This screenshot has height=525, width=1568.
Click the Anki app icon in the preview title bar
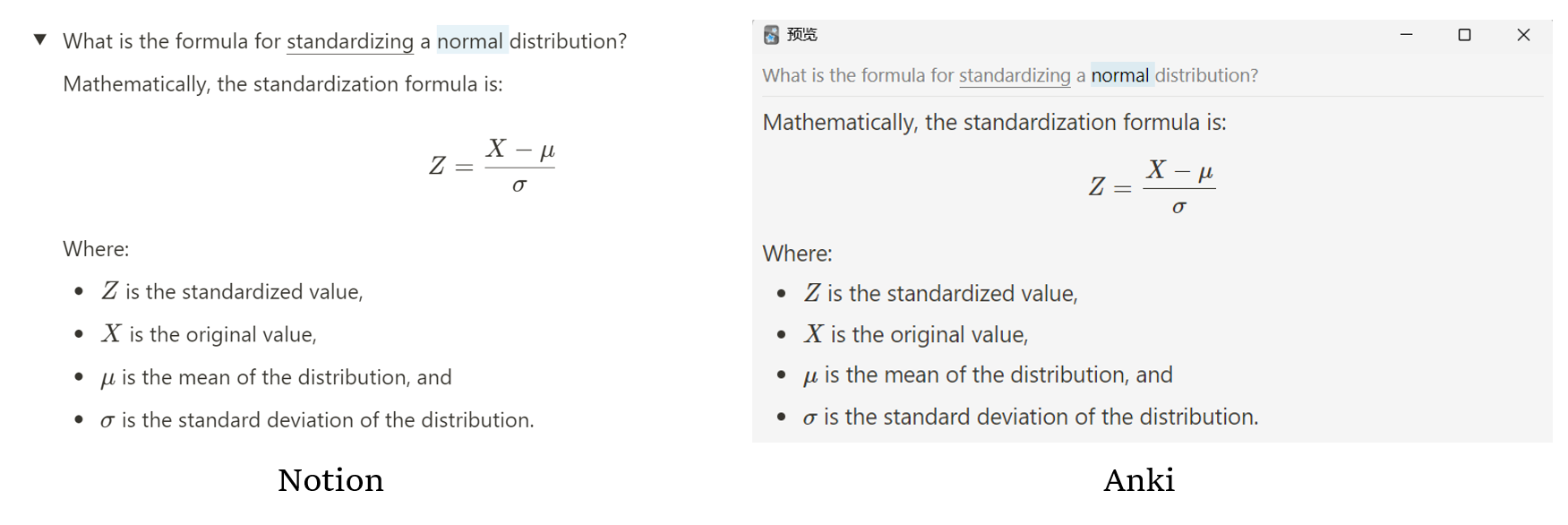(770, 35)
